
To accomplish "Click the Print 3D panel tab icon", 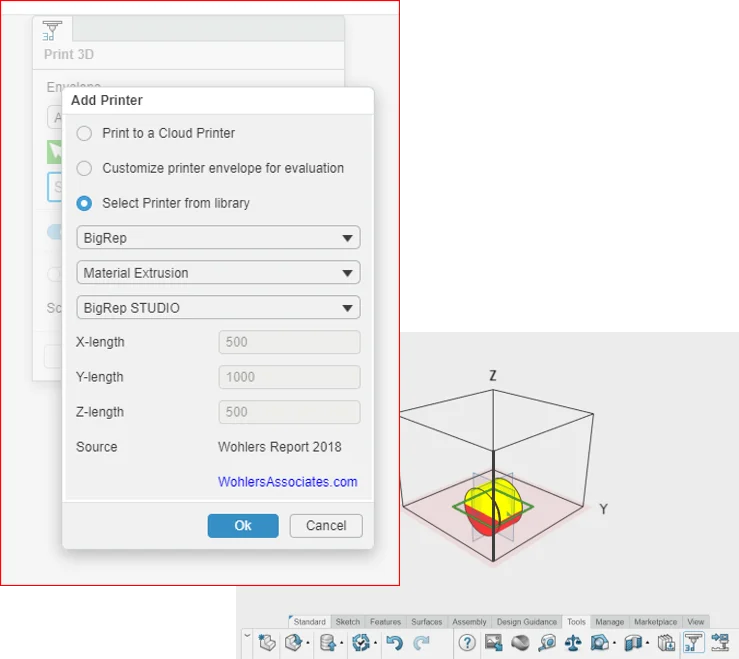I will coord(53,29).
